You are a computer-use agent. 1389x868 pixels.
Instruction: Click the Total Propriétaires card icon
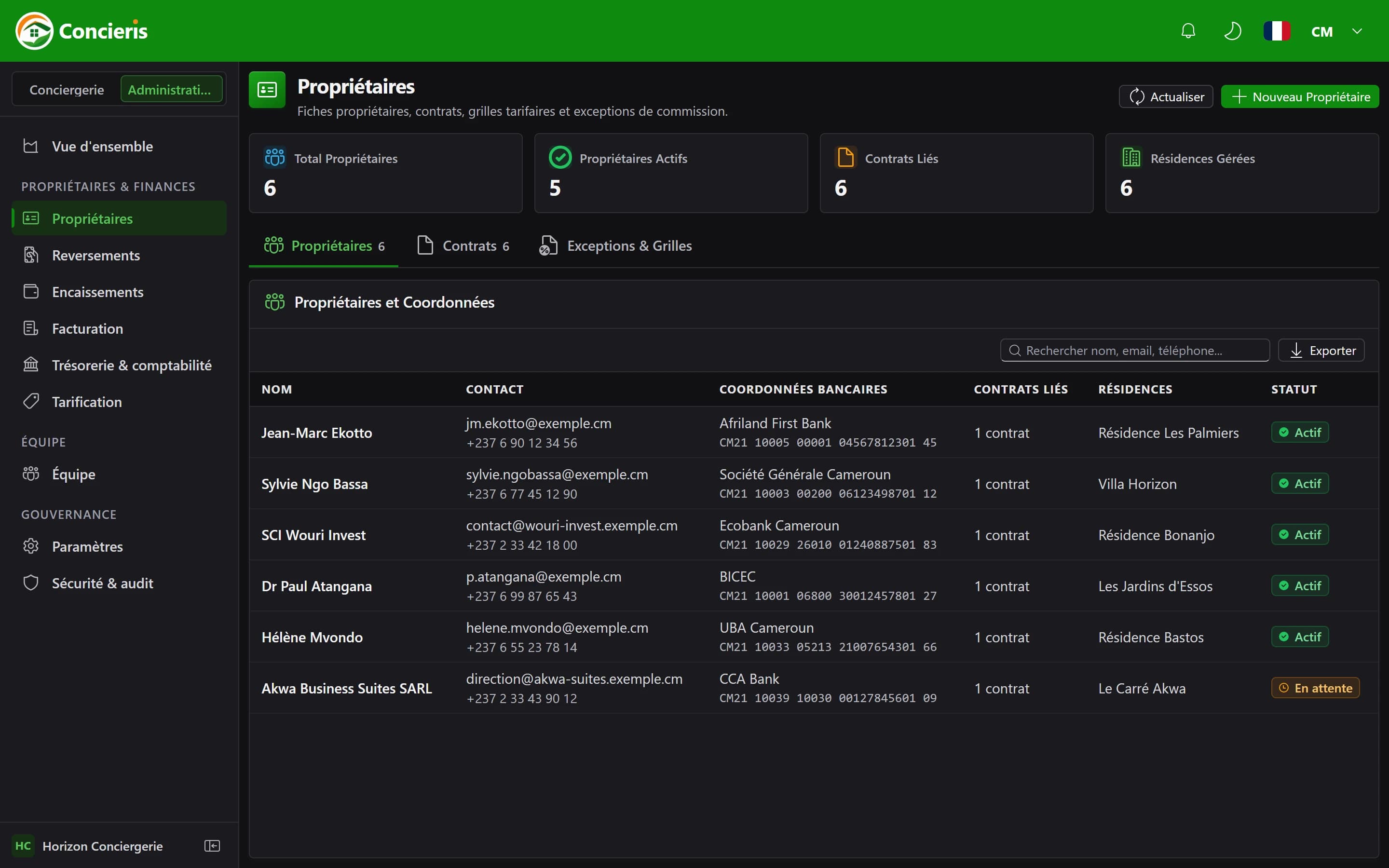pyautogui.click(x=274, y=157)
